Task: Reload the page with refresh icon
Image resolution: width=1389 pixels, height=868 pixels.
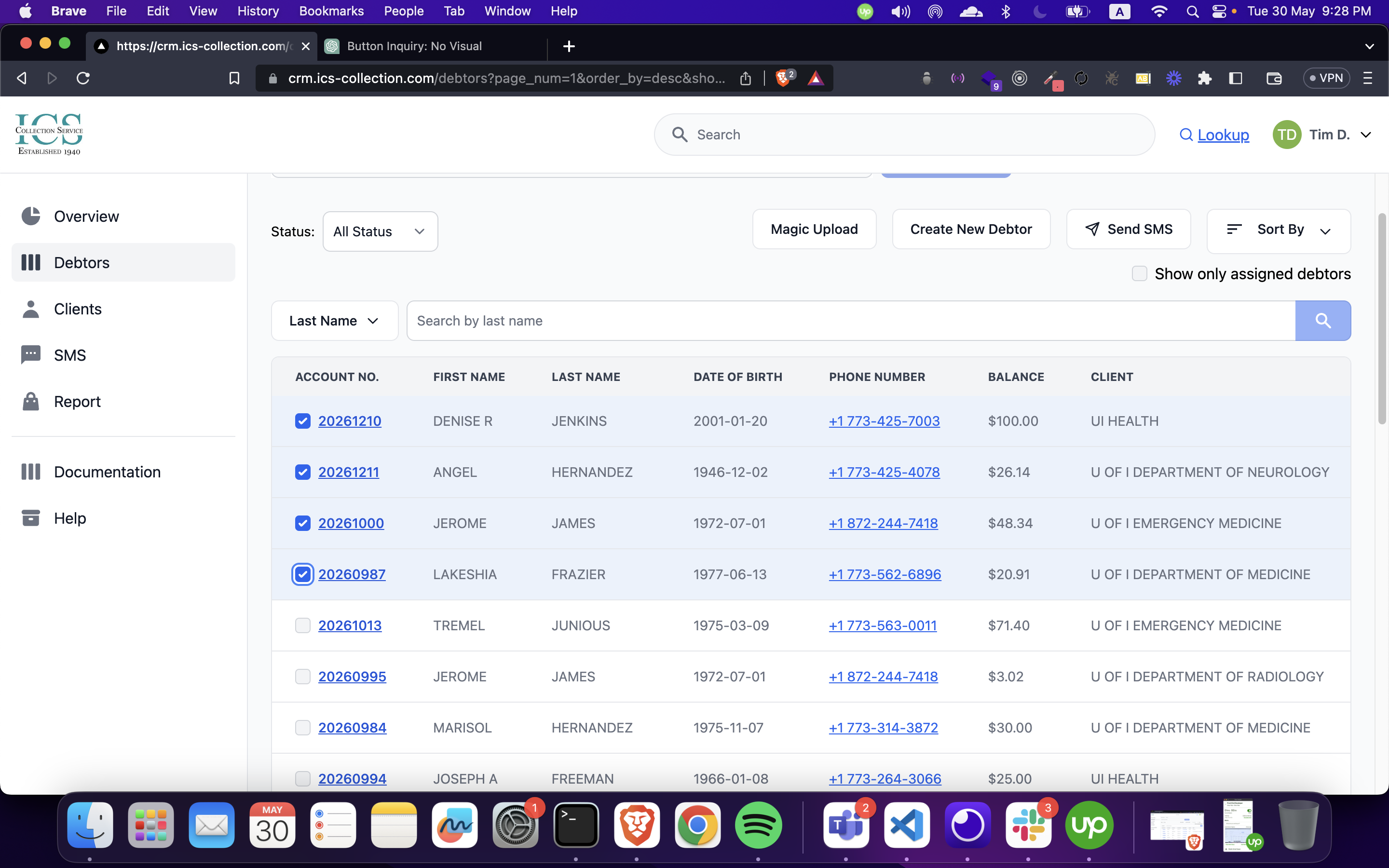Action: click(83, 78)
